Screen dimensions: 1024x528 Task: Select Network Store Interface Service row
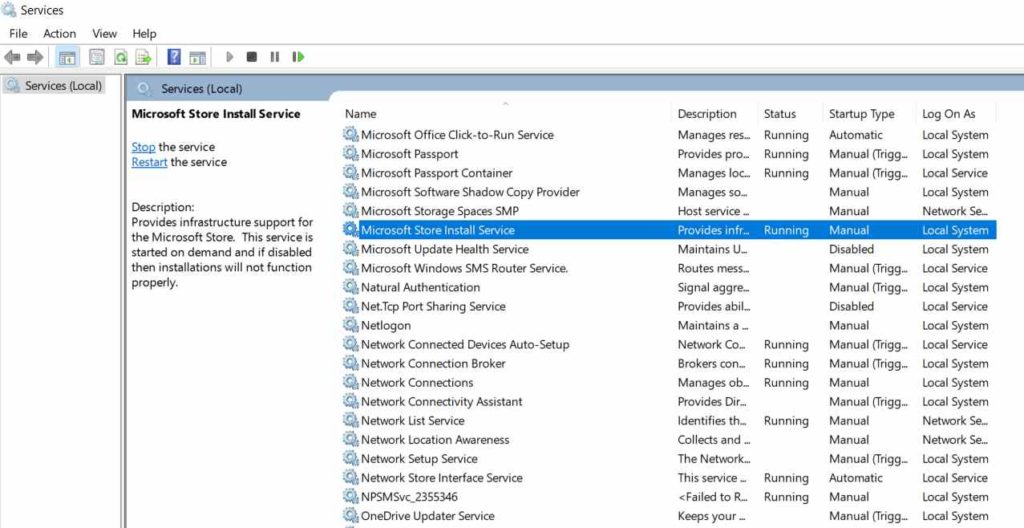coord(669,478)
